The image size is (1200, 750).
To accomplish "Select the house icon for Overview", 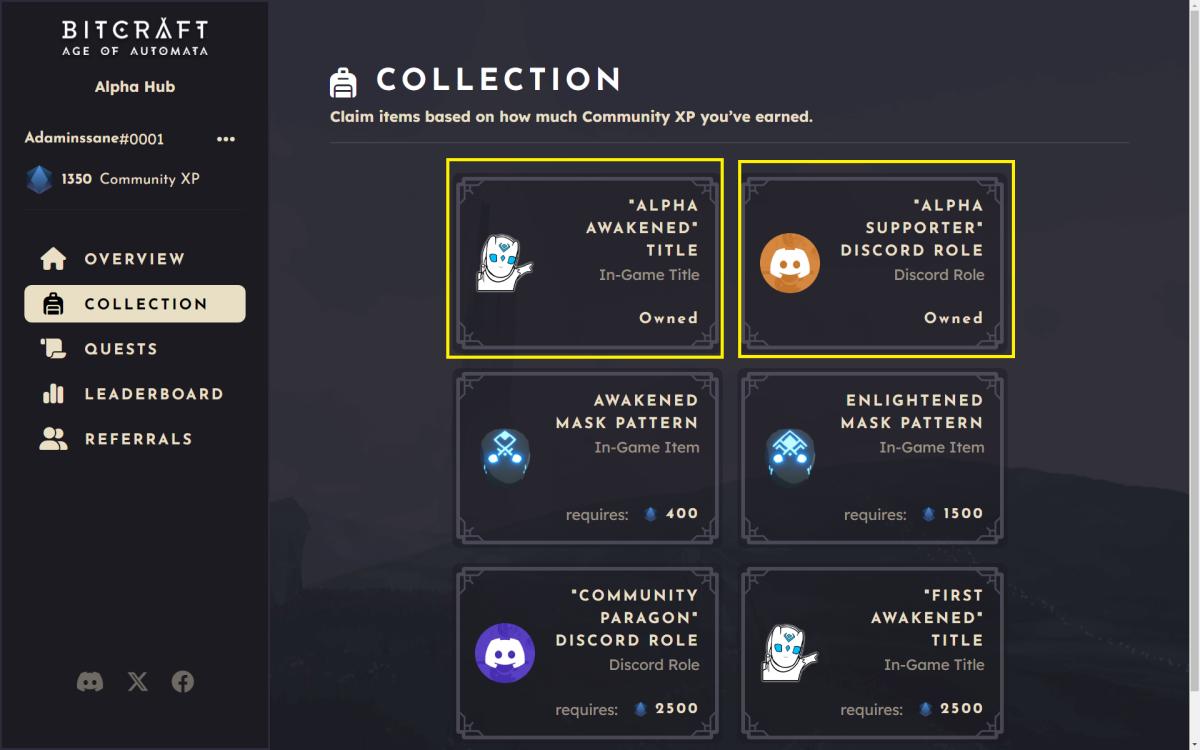I will point(52,258).
